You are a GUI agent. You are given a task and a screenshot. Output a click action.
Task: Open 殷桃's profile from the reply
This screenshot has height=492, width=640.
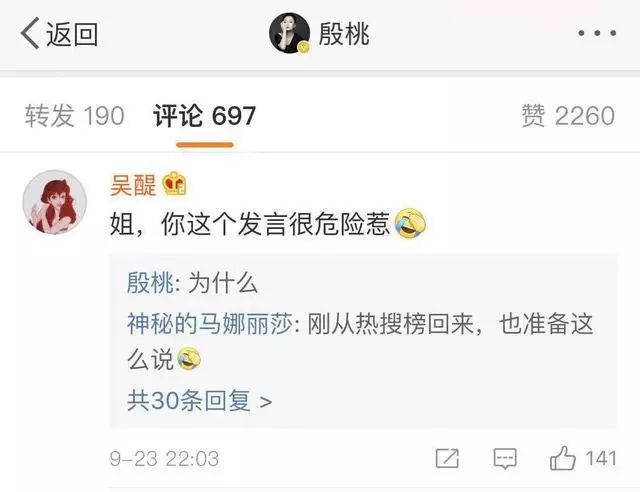[151, 283]
